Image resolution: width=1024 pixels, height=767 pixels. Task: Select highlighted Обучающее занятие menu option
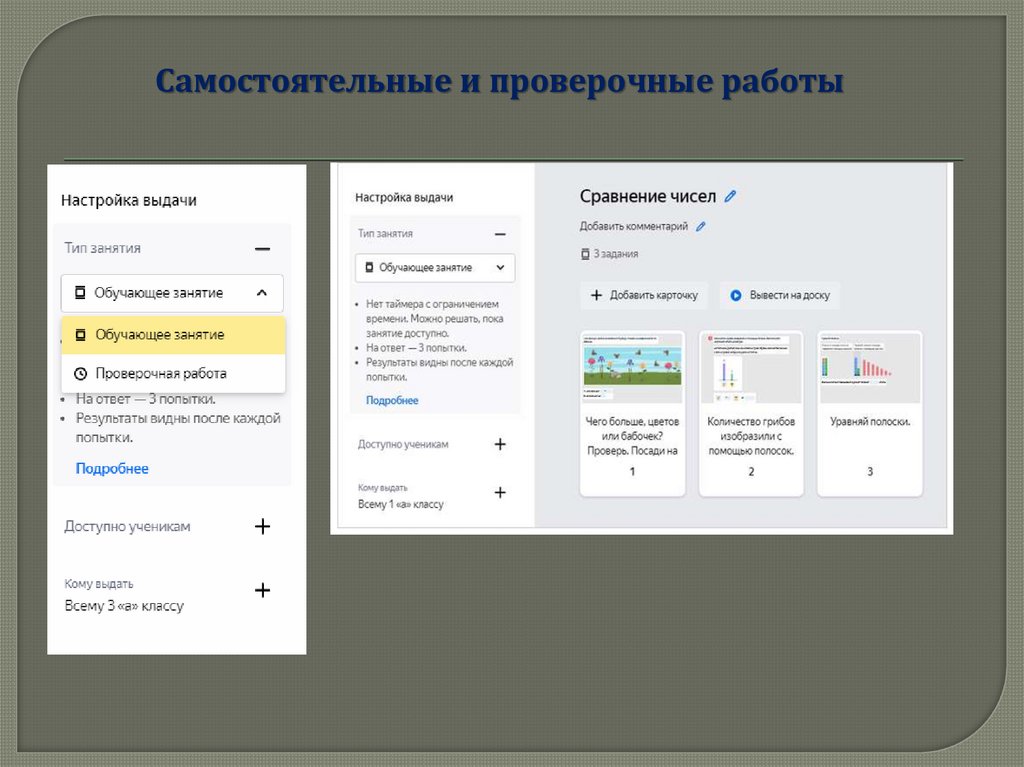pyautogui.click(x=173, y=335)
